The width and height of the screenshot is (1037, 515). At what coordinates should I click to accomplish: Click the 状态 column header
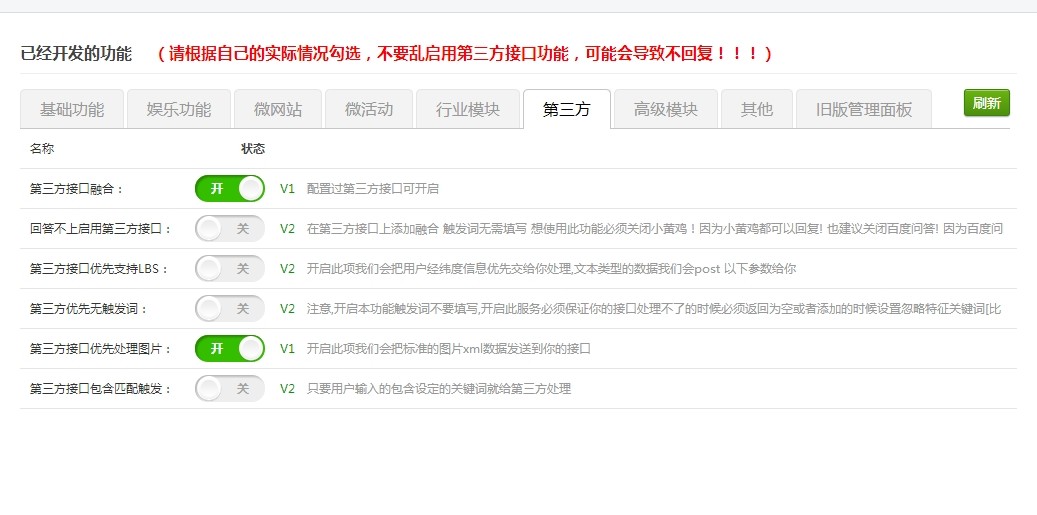point(253,148)
